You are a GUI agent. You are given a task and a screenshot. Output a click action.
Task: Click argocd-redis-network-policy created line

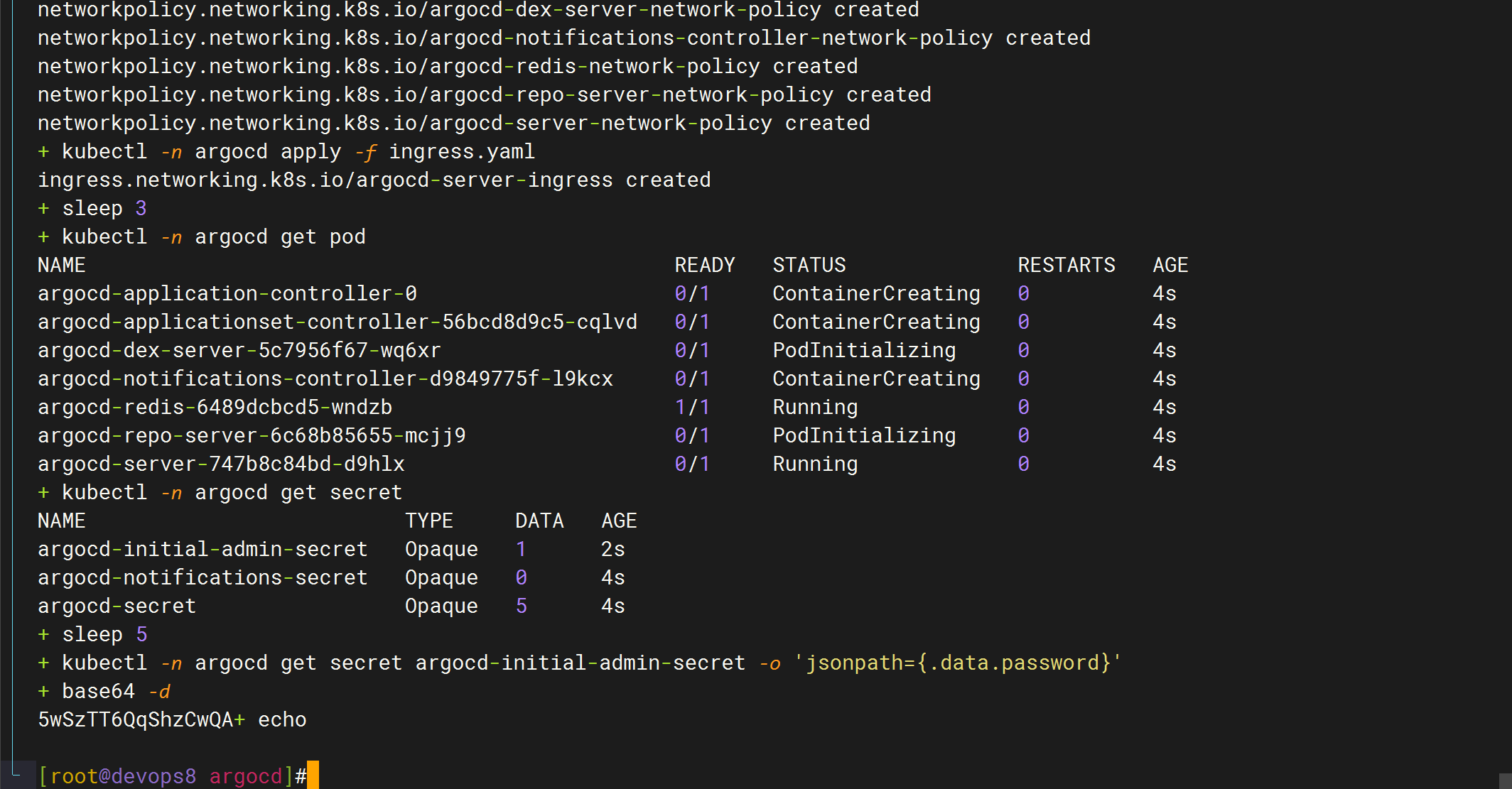[x=448, y=66]
